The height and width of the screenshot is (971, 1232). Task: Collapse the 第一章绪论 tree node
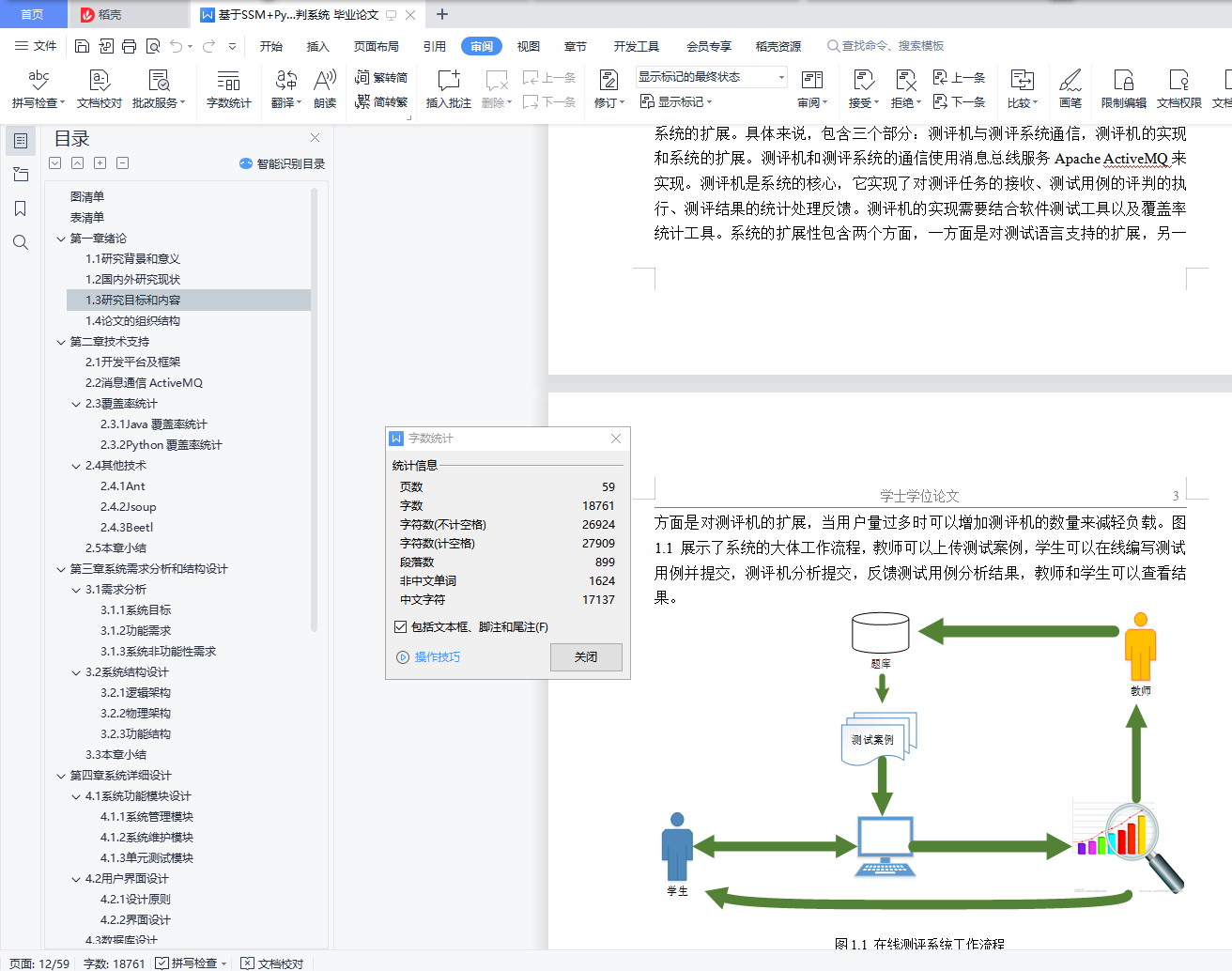pyautogui.click(x=61, y=239)
